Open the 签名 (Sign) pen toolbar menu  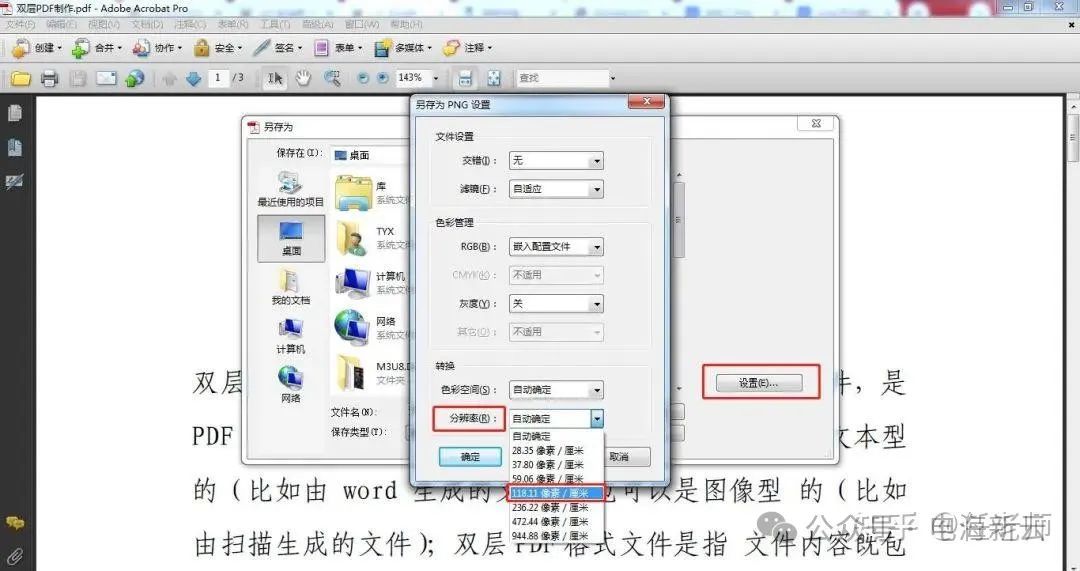tap(278, 48)
